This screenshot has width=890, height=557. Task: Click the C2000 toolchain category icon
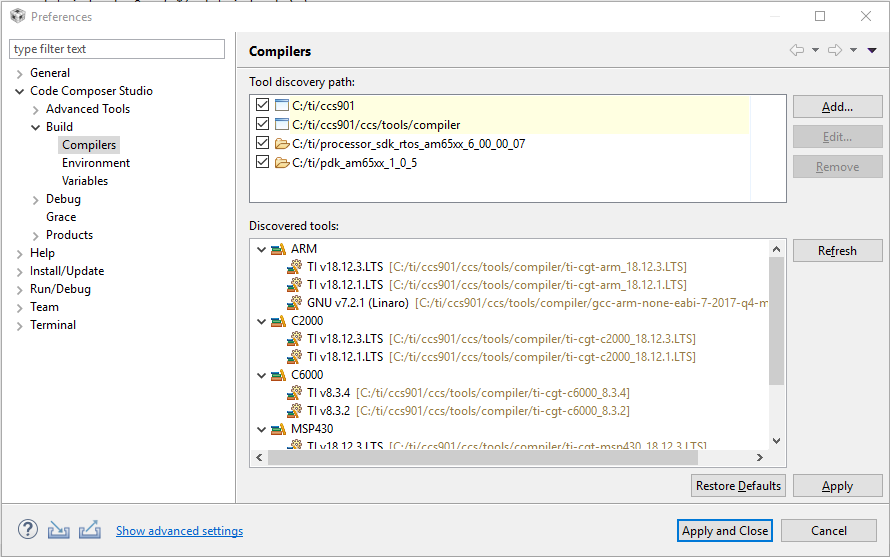[x=278, y=321]
